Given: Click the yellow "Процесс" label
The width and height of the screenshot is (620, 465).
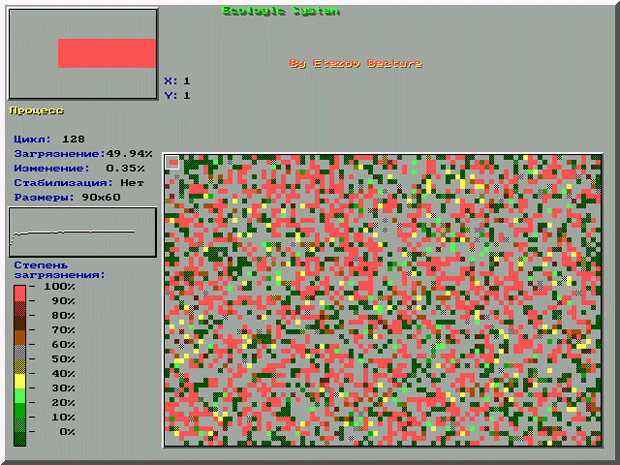Looking at the screenshot, I should [36, 110].
